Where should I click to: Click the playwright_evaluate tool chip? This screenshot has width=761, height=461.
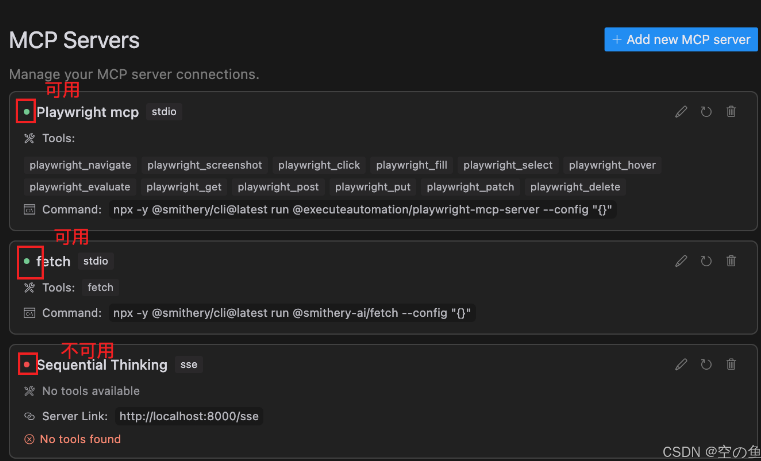[x=80, y=187]
